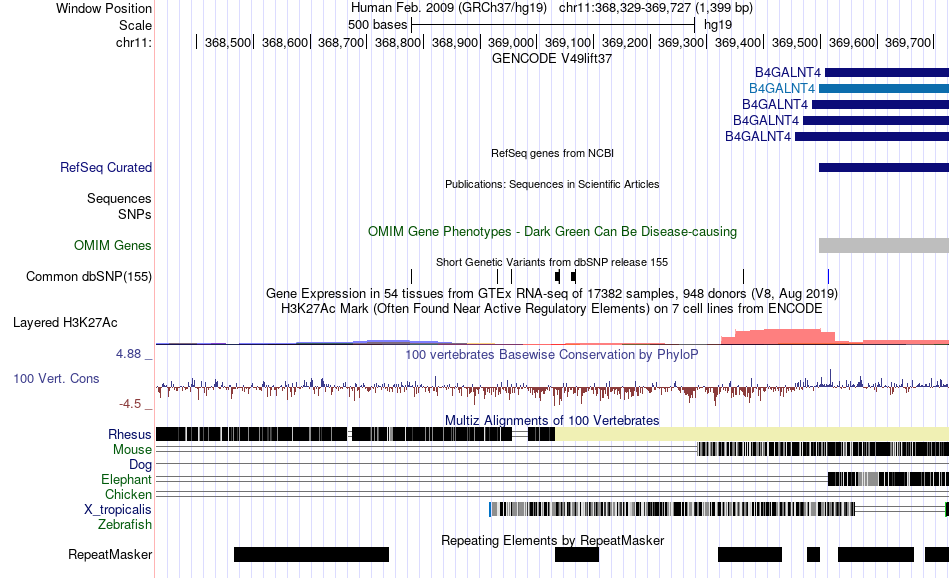Select the Common dbSNP(155) track label
Image resolution: width=950 pixels, height=578 pixels.
pyautogui.click(x=88, y=276)
